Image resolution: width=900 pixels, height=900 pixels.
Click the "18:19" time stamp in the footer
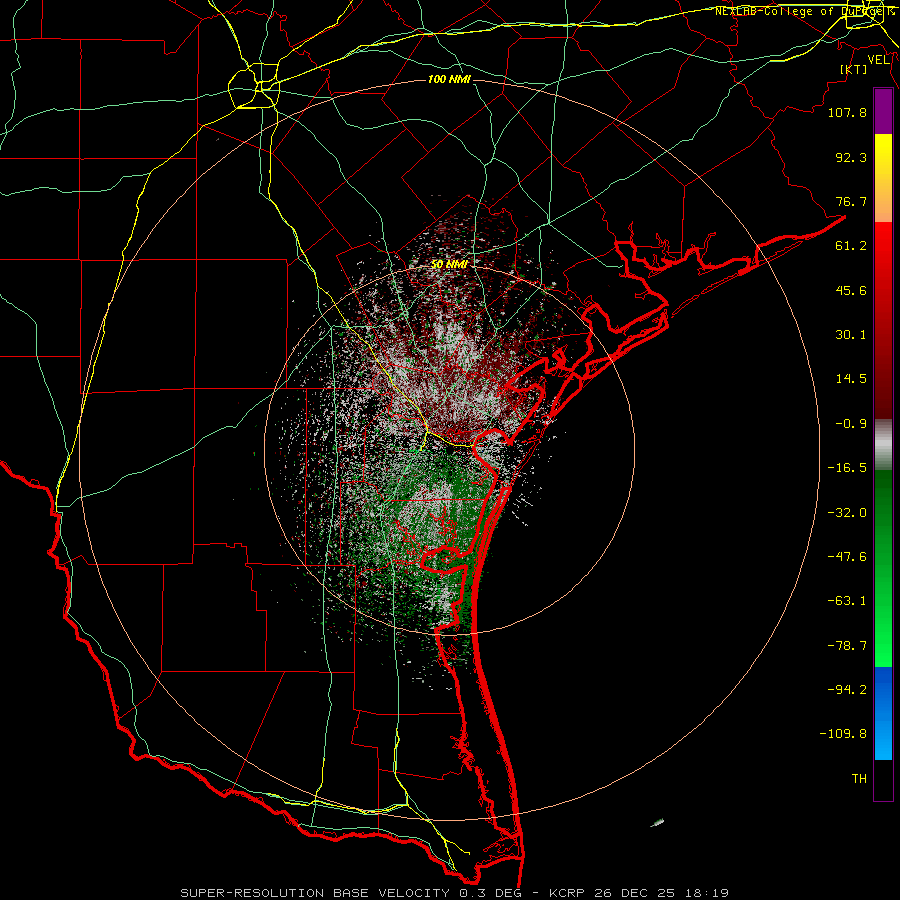pyautogui.click(x=708, y=893)
